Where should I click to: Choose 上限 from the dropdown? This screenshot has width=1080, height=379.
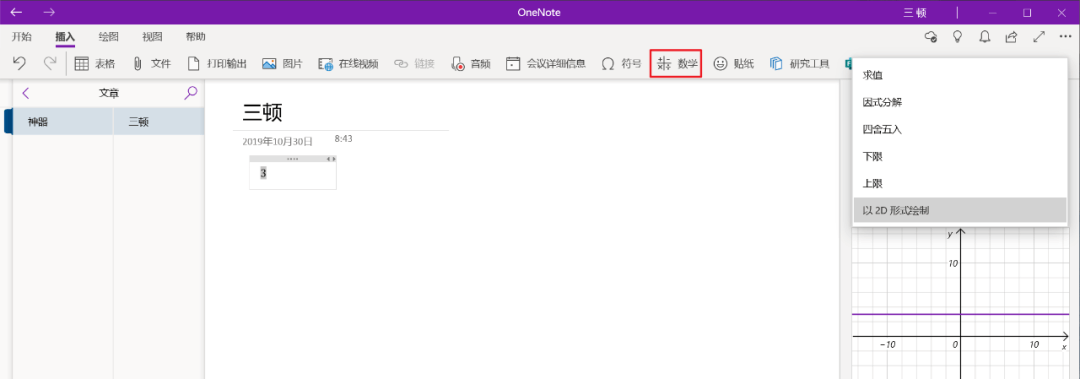[960, 183]
